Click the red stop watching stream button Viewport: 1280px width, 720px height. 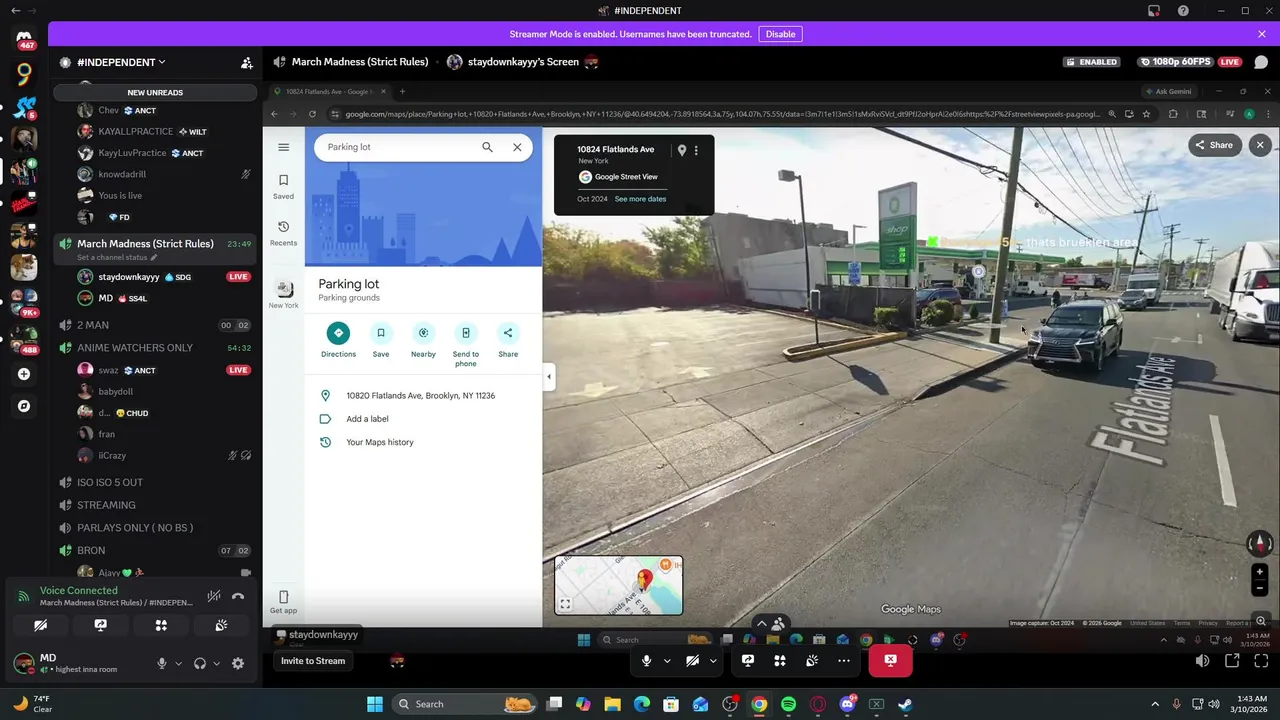point(890,661)
